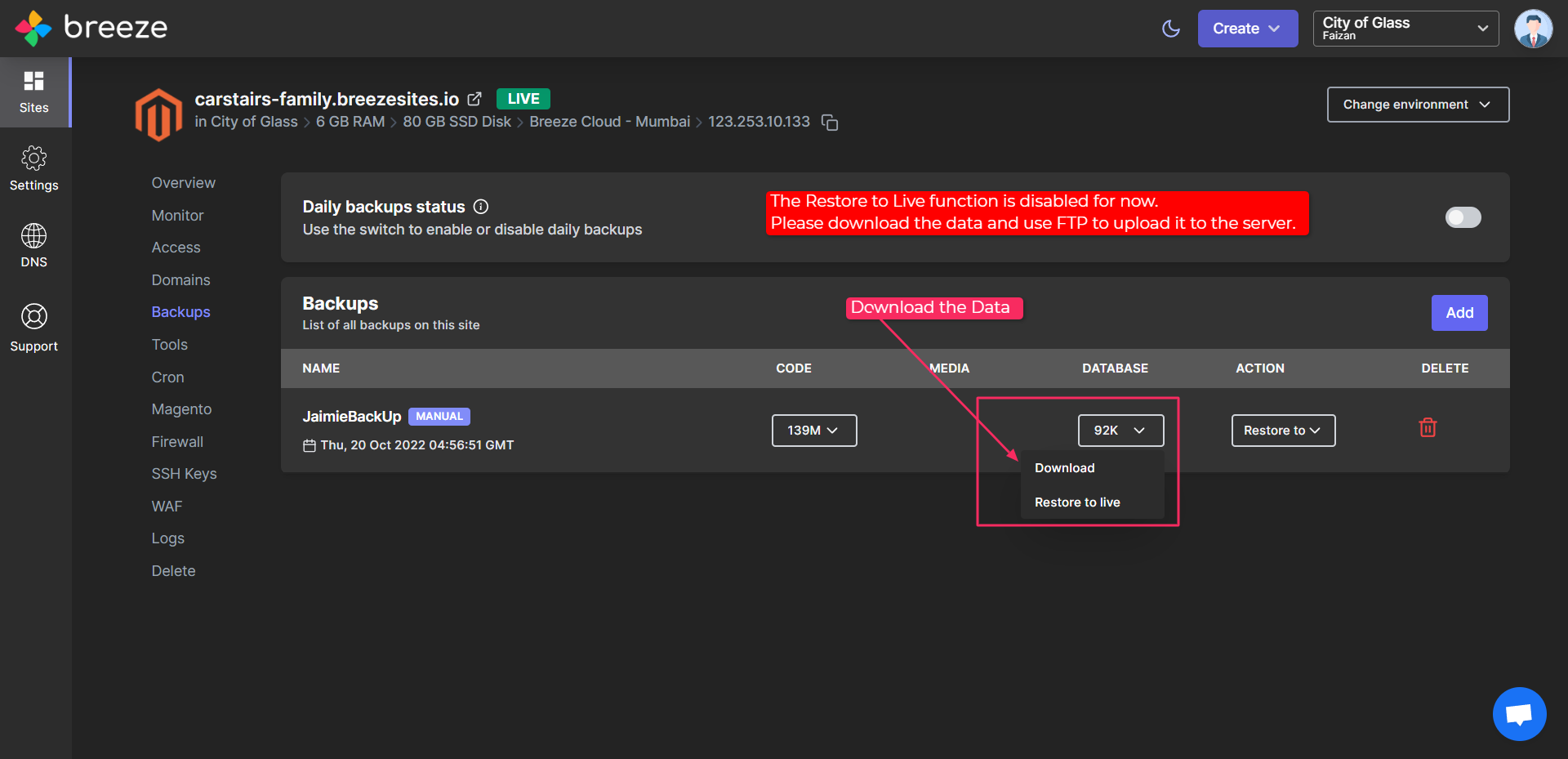Go to the Monitor tab
The image size is (1568, 759).
coord(177,216)
